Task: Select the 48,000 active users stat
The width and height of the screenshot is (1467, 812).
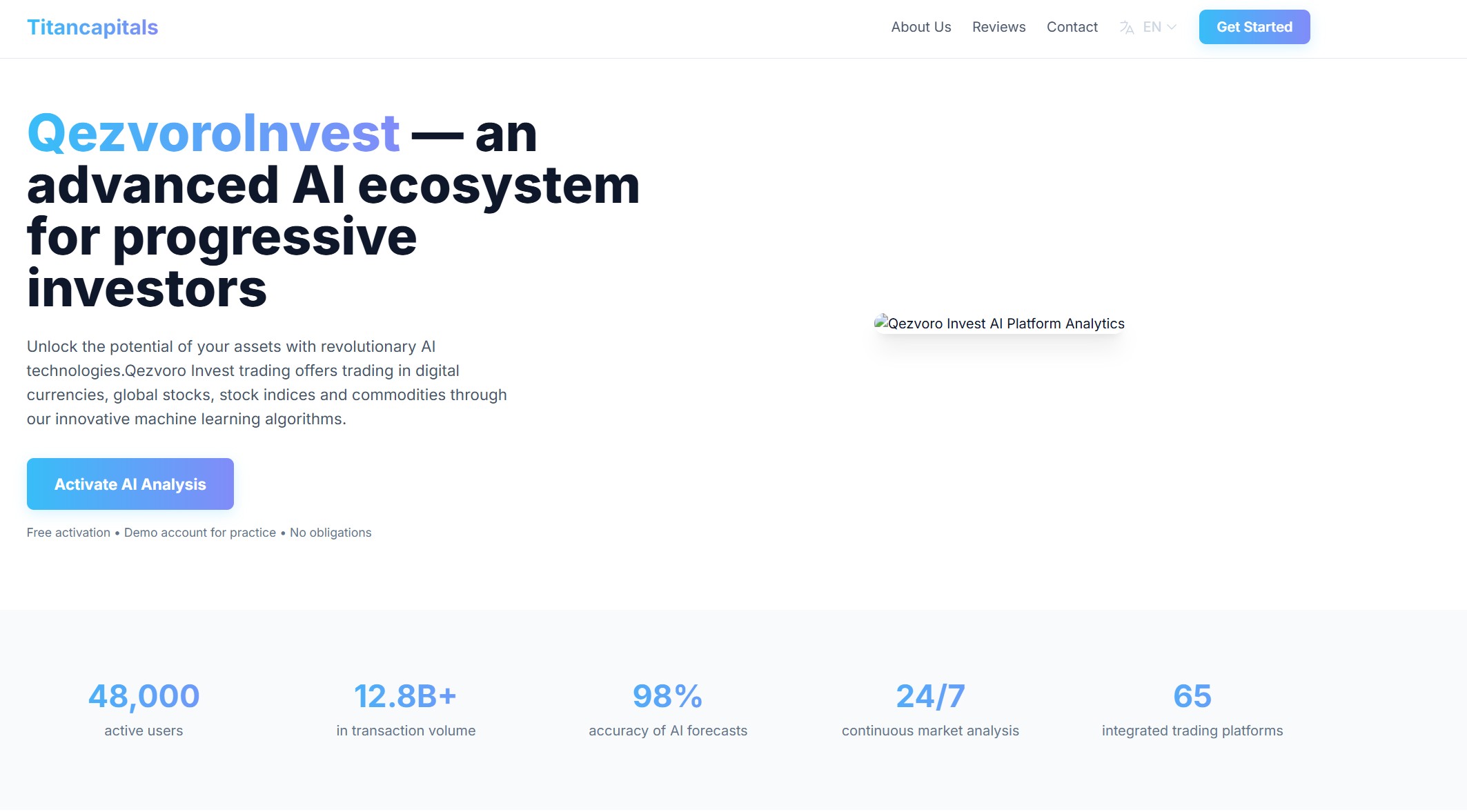Action: [x=143, y=697]
